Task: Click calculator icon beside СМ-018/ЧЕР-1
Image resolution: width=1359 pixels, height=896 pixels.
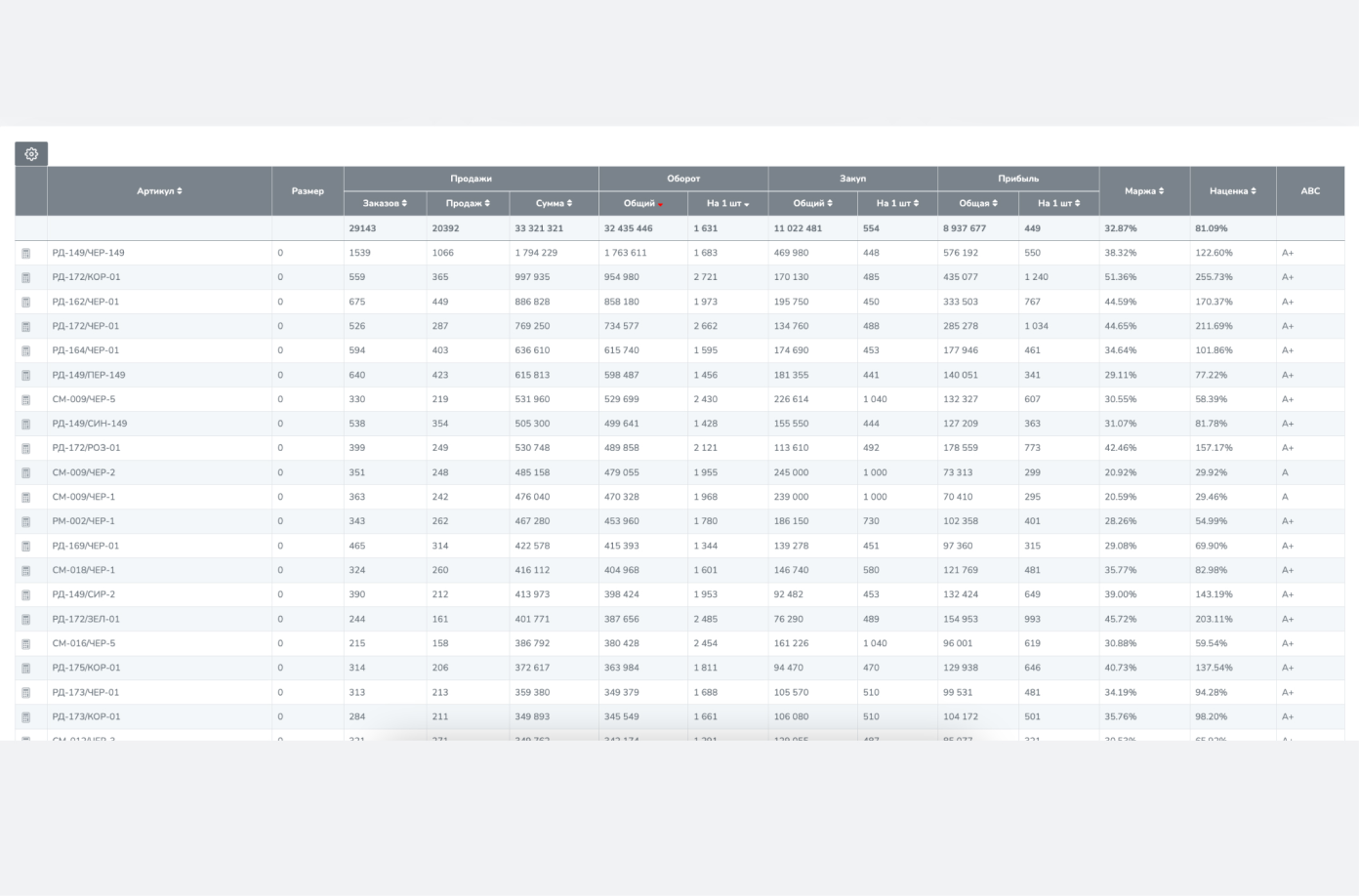Action: point(26,571)
